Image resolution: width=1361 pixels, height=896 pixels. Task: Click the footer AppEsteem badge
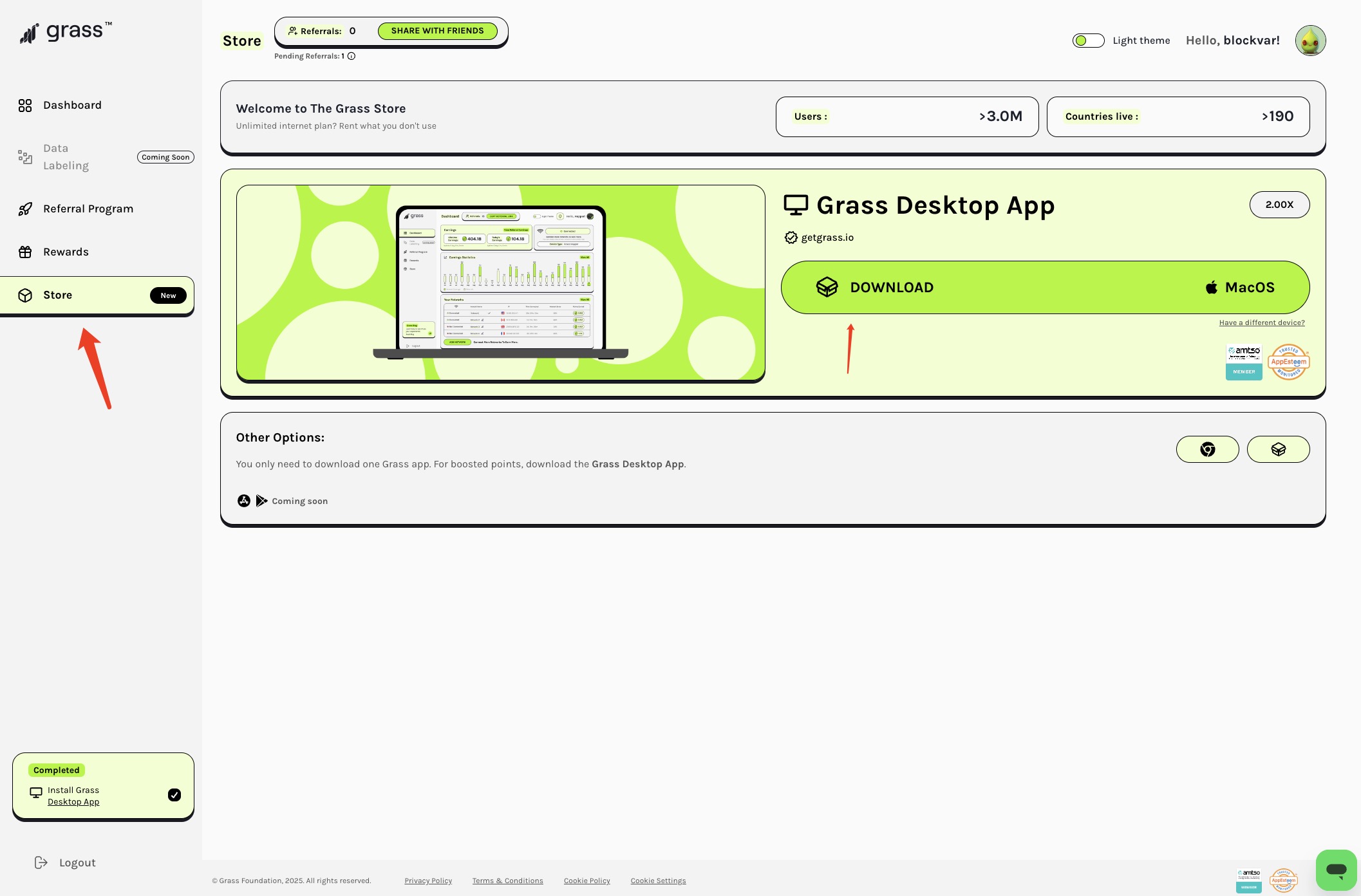point(1283,880)
